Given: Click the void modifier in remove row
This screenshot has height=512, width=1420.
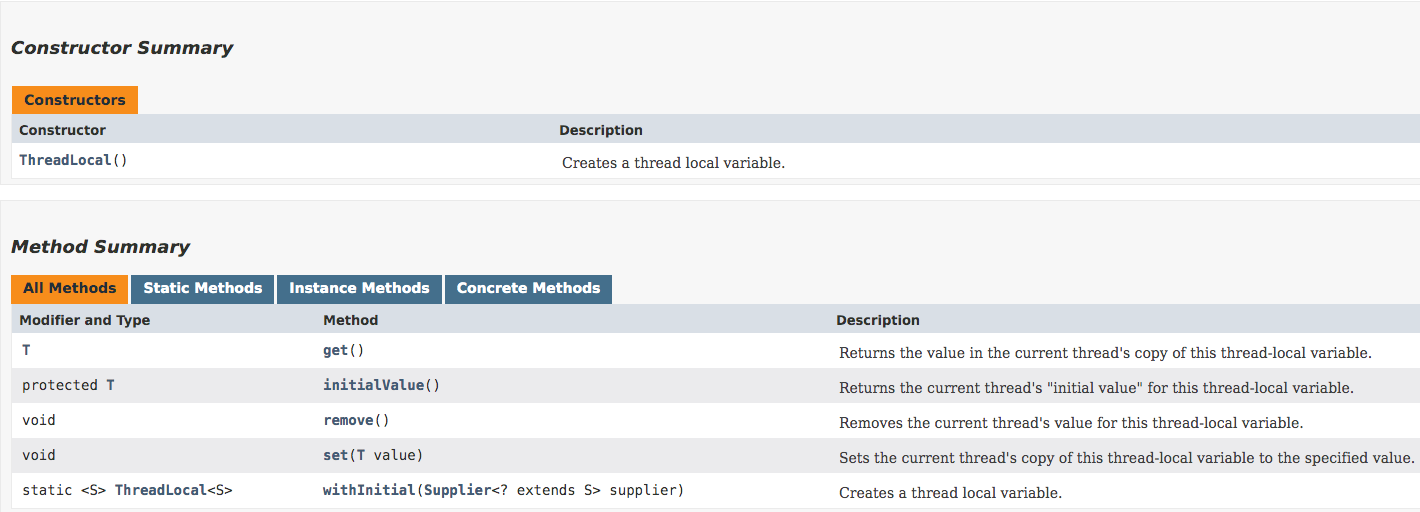Looking at the screenshot, I should coord(39,420).
